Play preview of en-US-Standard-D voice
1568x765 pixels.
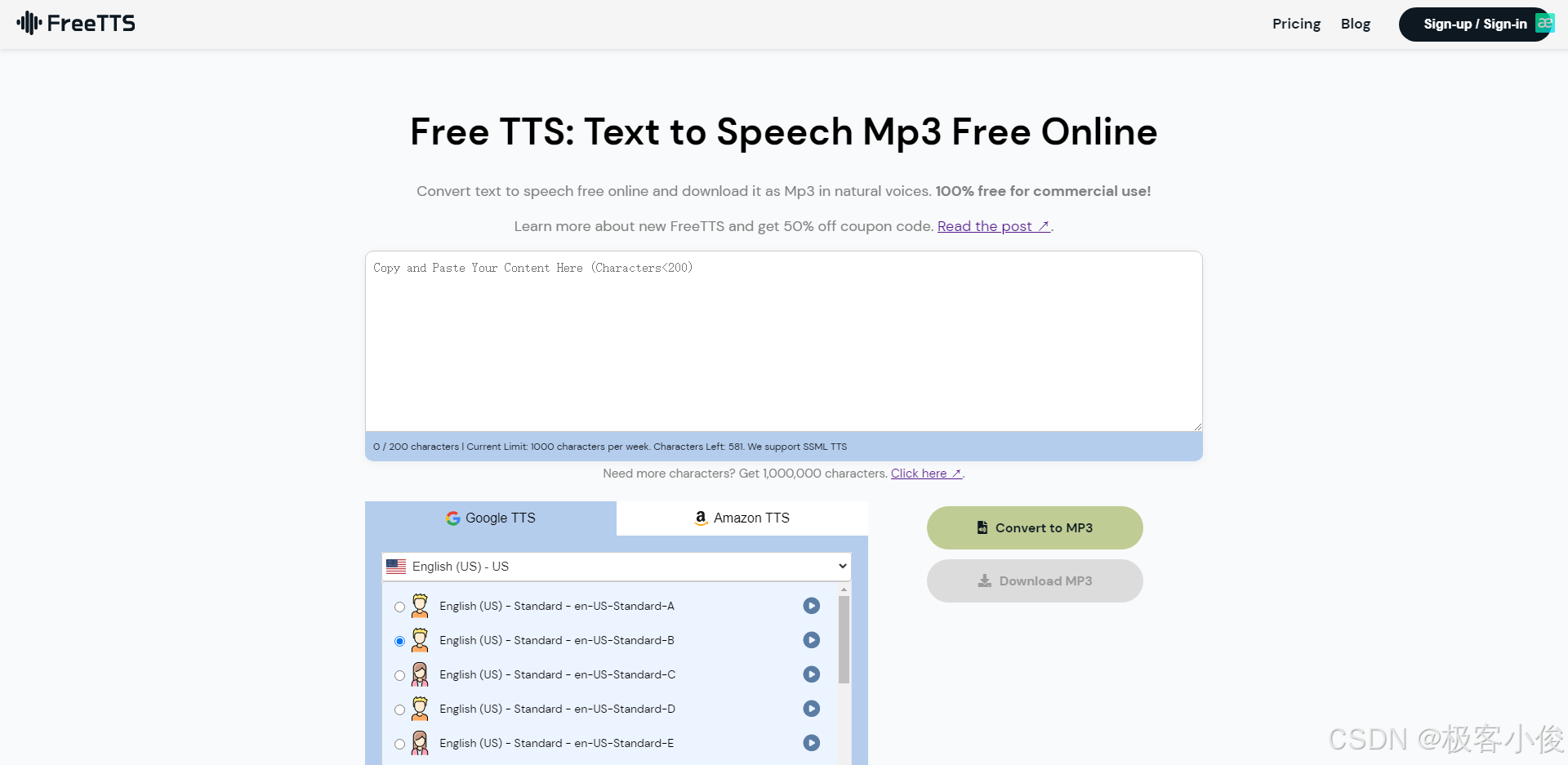coord(811,709)
